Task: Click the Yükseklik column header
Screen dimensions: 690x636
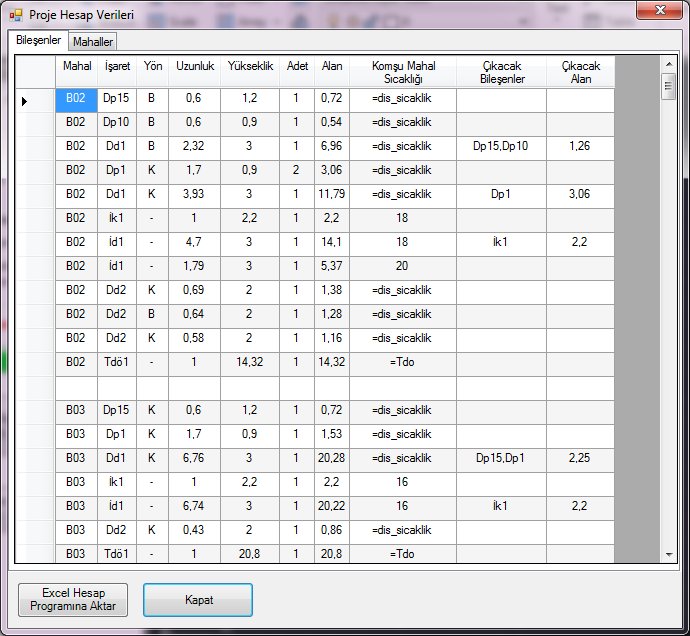Action: (x=249, y=67)
